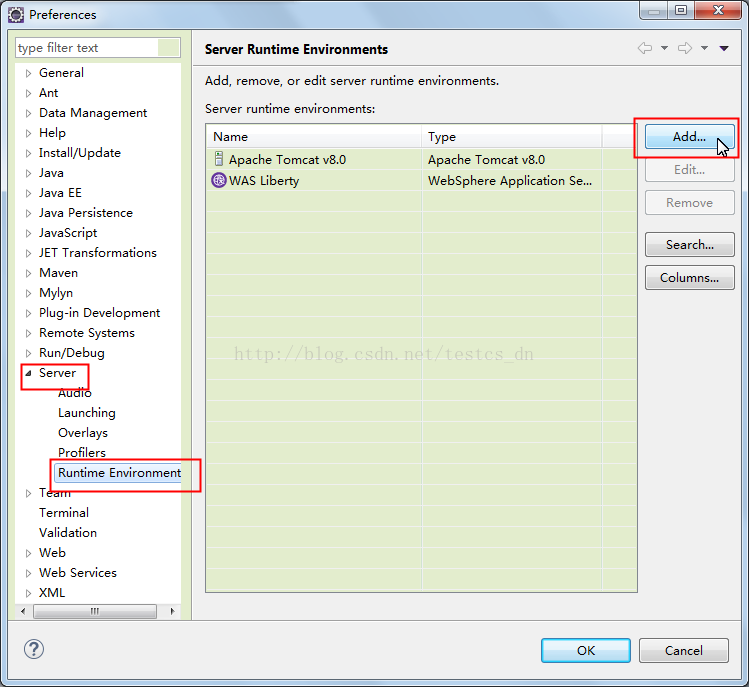The image size is (749, 687).
Task: Open the Columns... dialog
Action: point(689,278)
